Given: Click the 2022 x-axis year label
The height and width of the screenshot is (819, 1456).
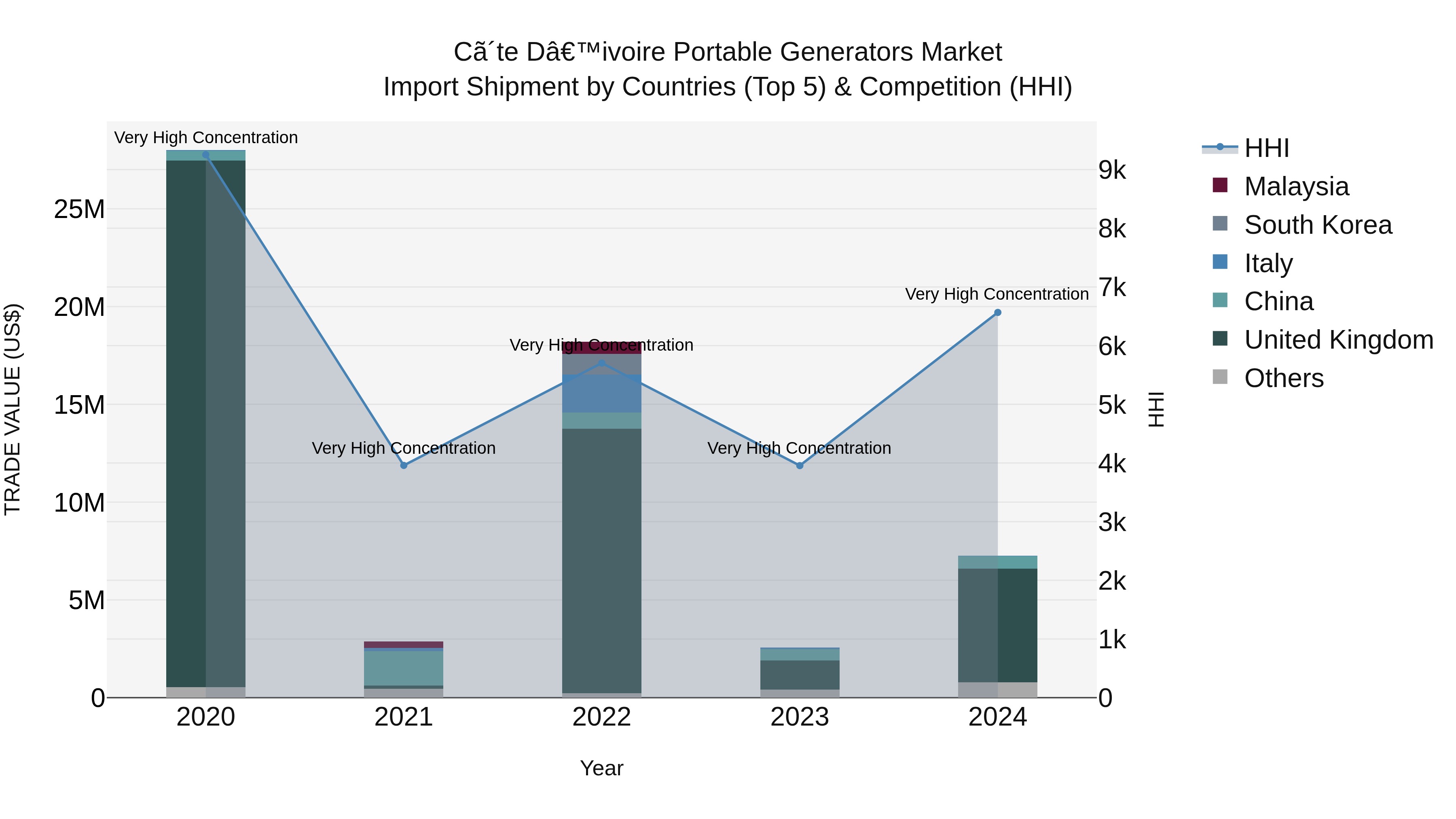Looking at the screenshot, I should coord(601,717).
